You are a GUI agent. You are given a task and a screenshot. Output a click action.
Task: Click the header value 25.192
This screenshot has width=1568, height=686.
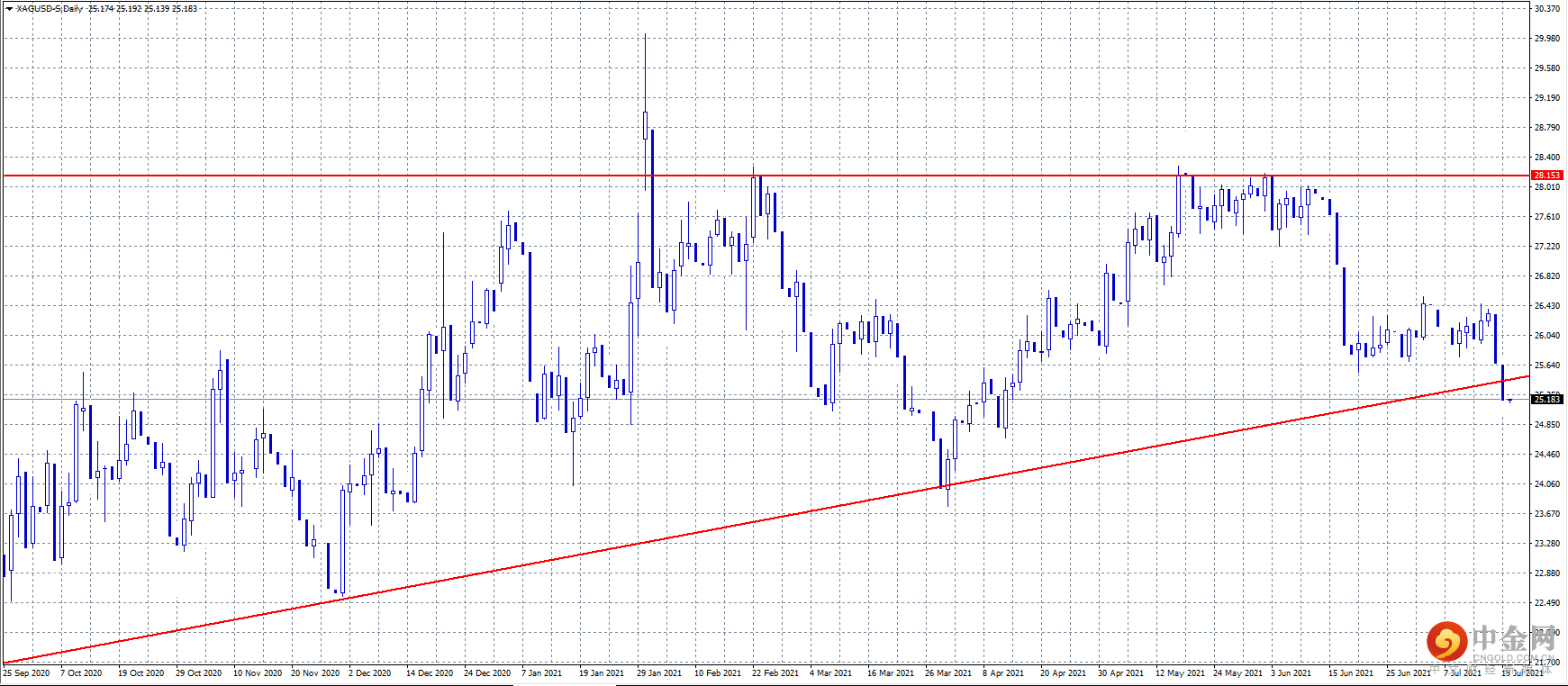[129, 8]
